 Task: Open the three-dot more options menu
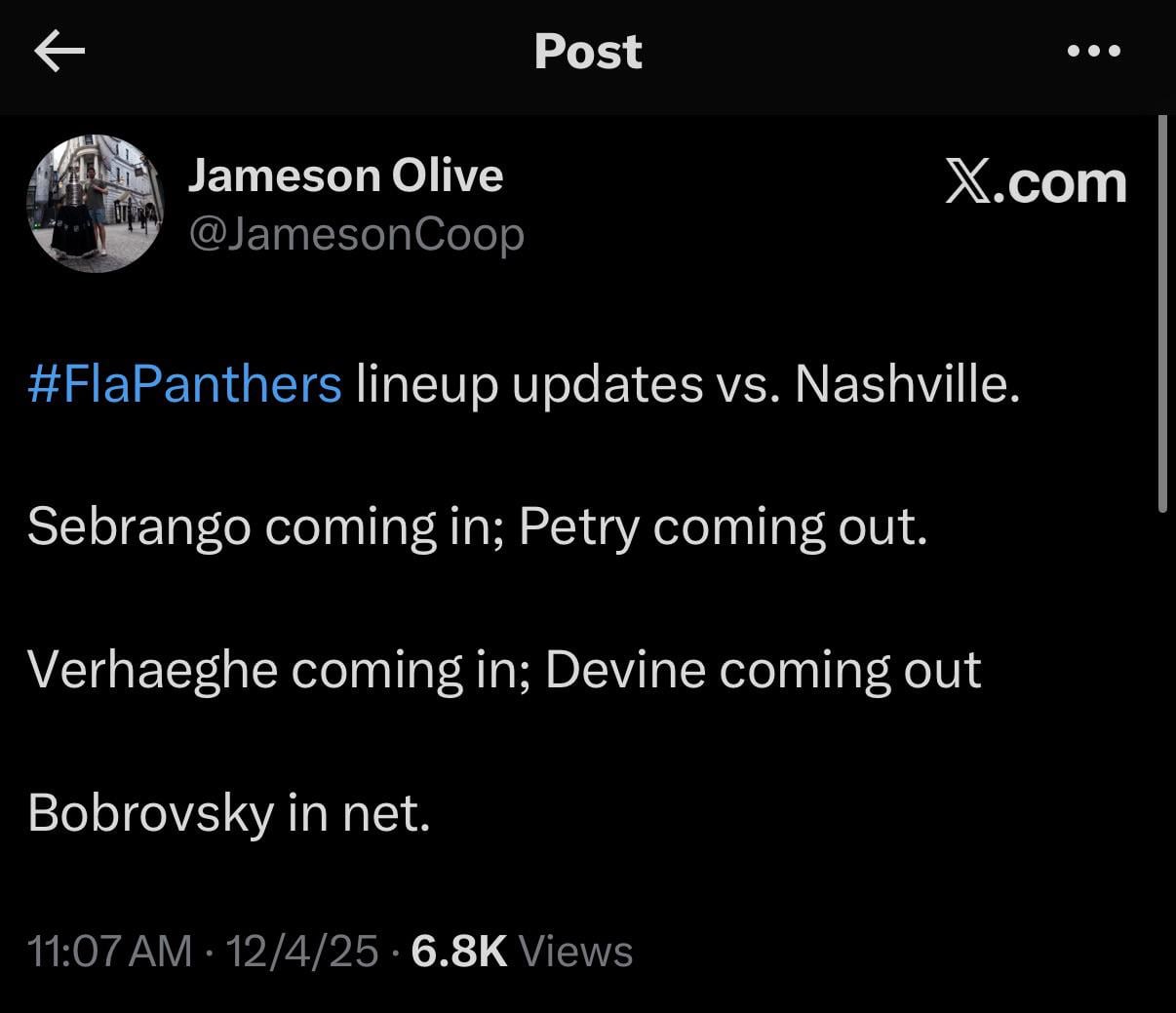click(x=1094, y=51)
